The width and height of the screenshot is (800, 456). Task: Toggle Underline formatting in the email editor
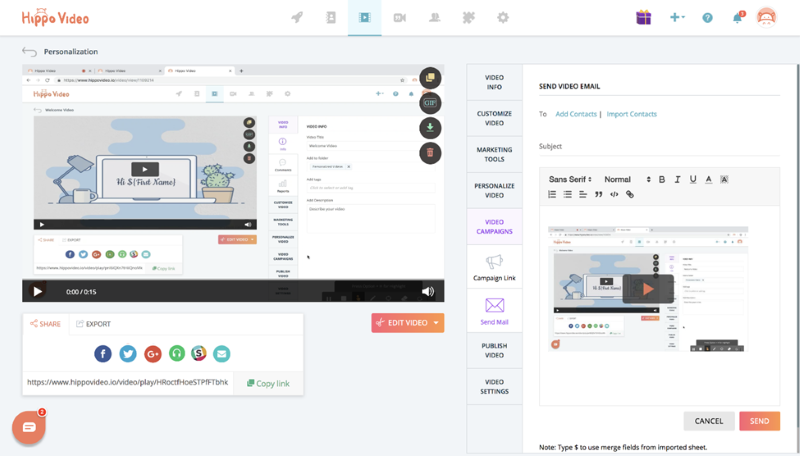coord(693,180)
